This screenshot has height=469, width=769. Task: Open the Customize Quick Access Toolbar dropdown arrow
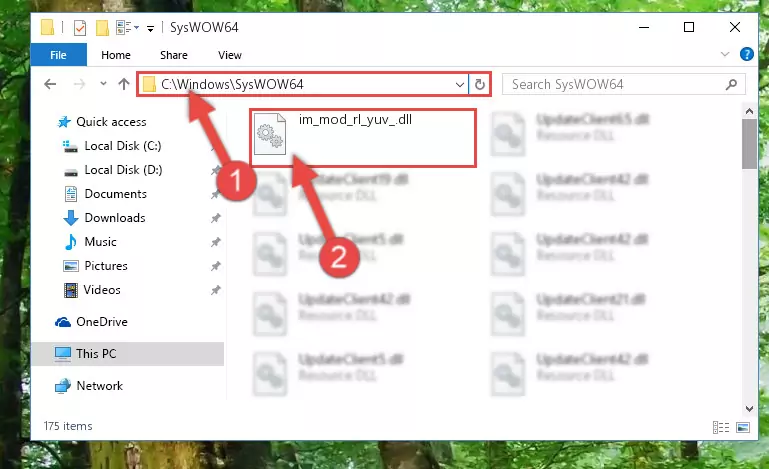point(151,28)
